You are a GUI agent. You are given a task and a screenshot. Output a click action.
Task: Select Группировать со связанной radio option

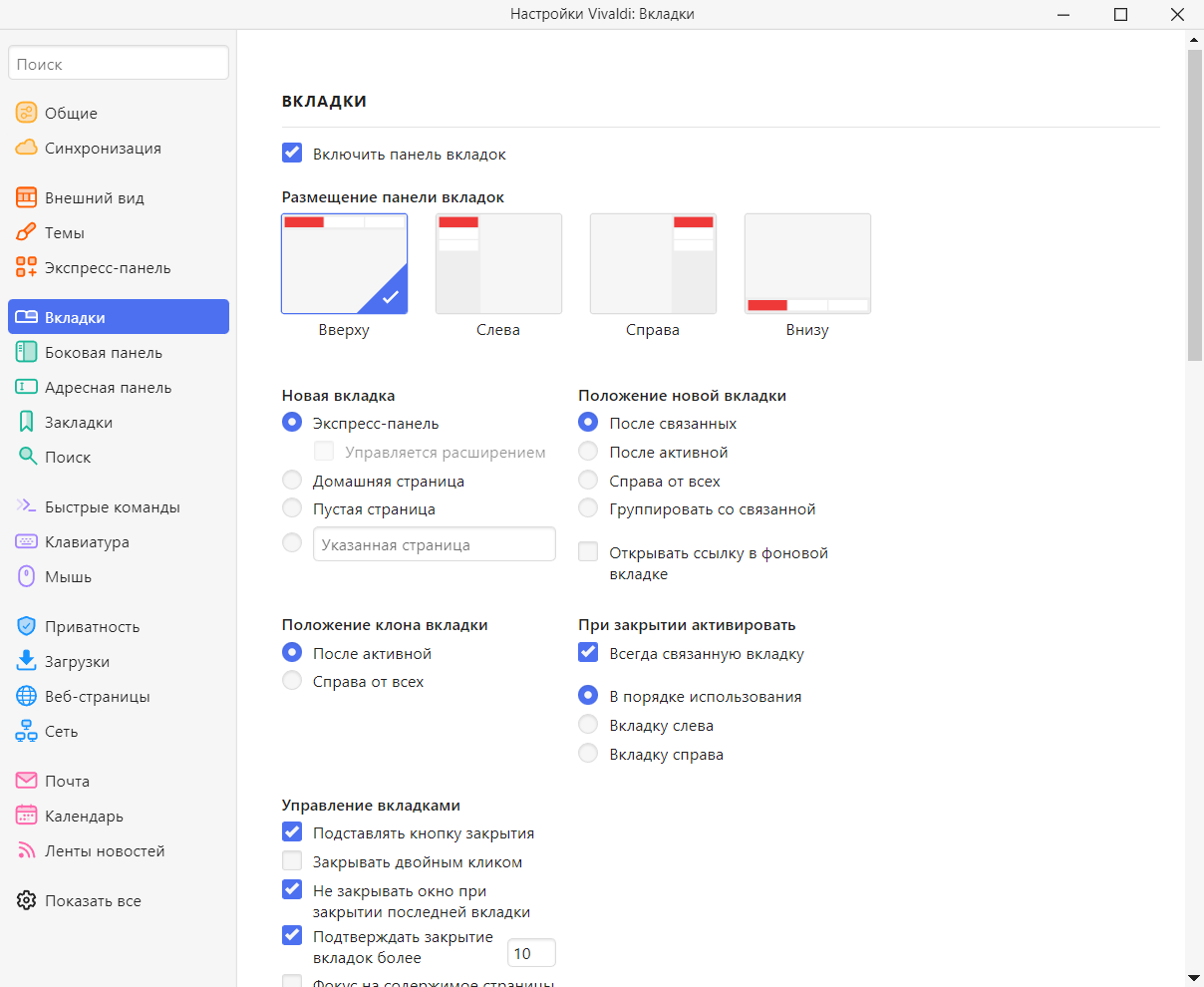[588, 508]
